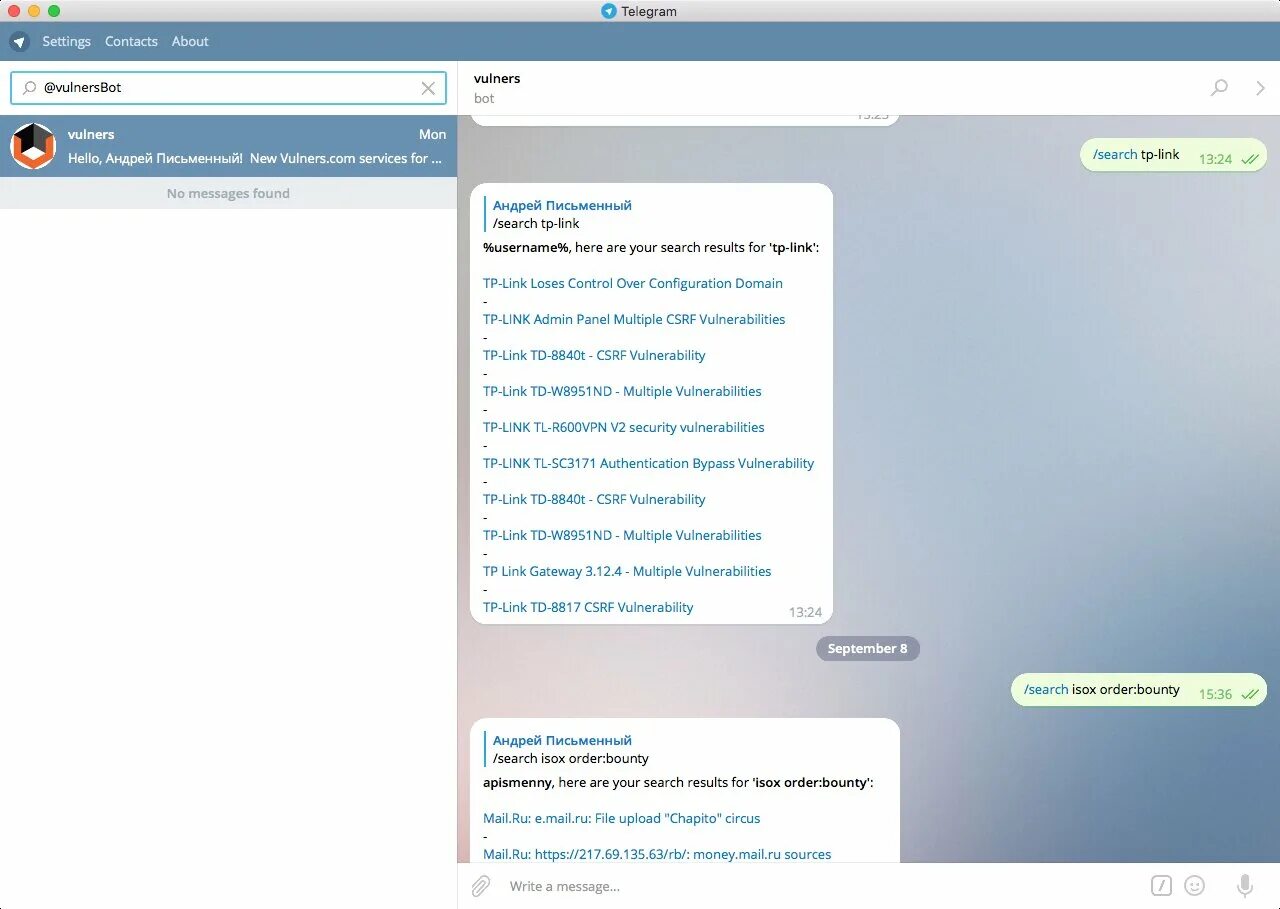This screenshot has height=909, width=1280.
Task: Click the 13:24 timestamp on the tp-link results
Action: tap(805, 612)
